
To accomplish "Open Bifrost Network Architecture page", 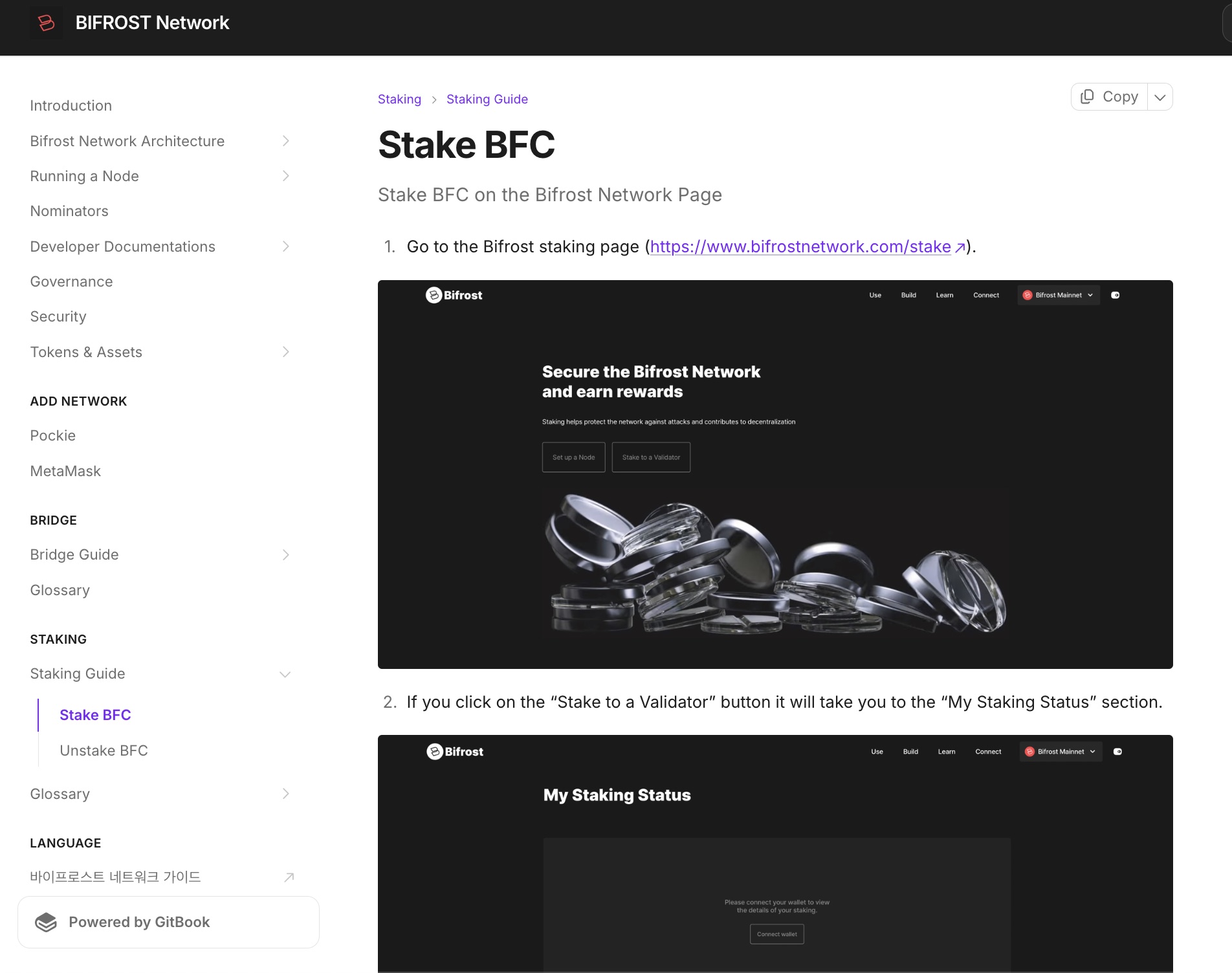I will pyautogui.click(x=127, y=141).
